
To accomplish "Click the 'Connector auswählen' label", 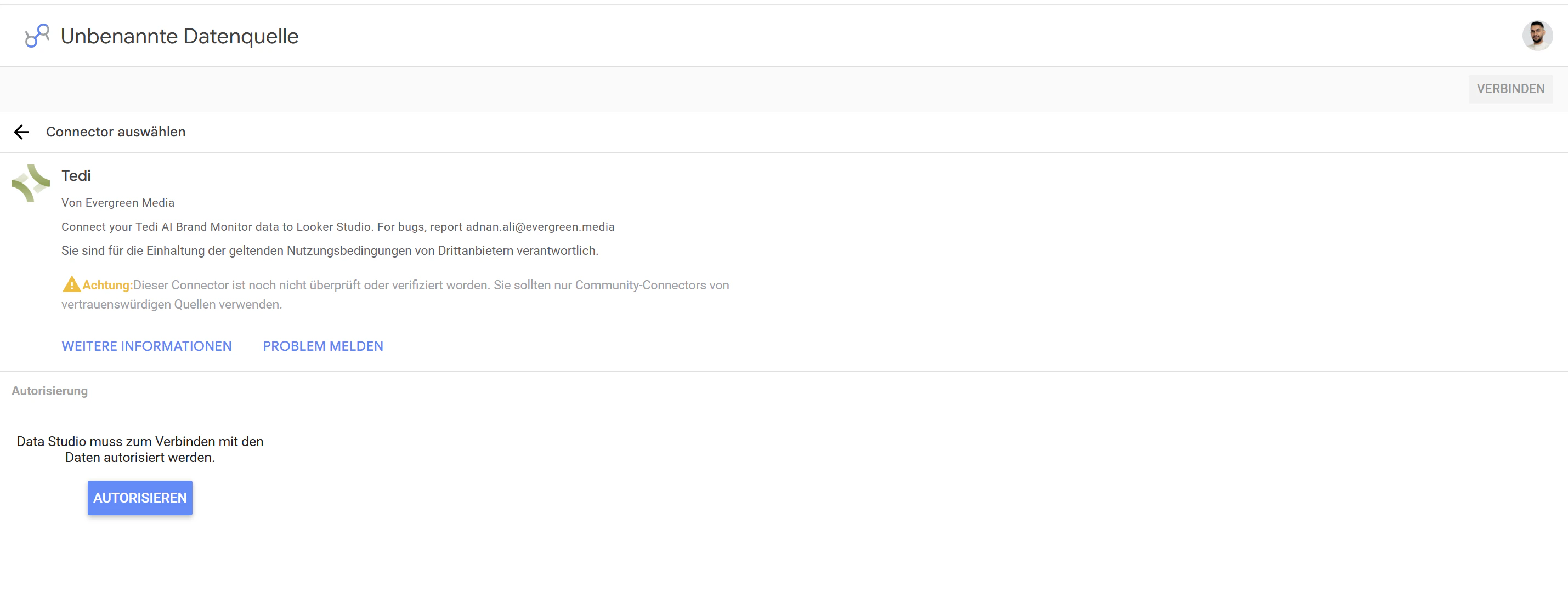I will (x=116, y=132).
